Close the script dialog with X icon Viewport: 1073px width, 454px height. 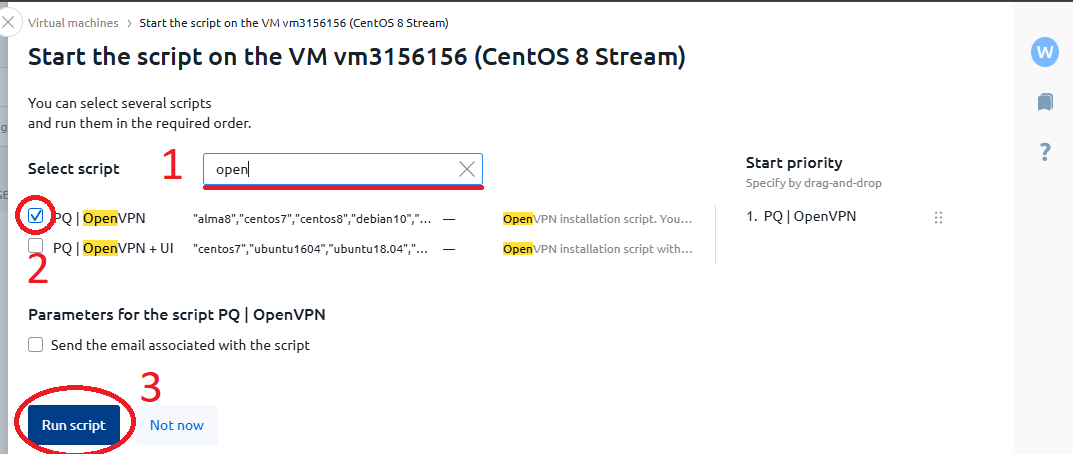[8, 22]
